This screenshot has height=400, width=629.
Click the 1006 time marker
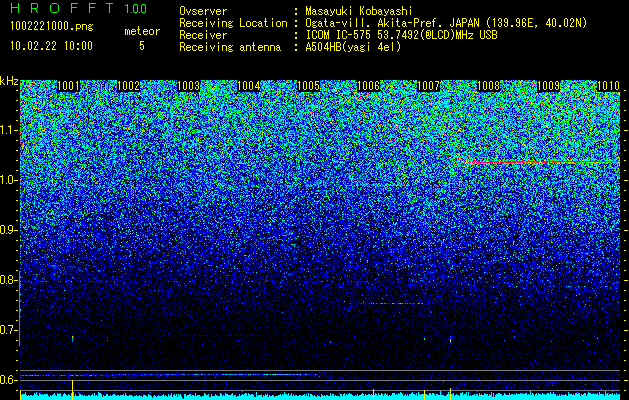(368, 86)
